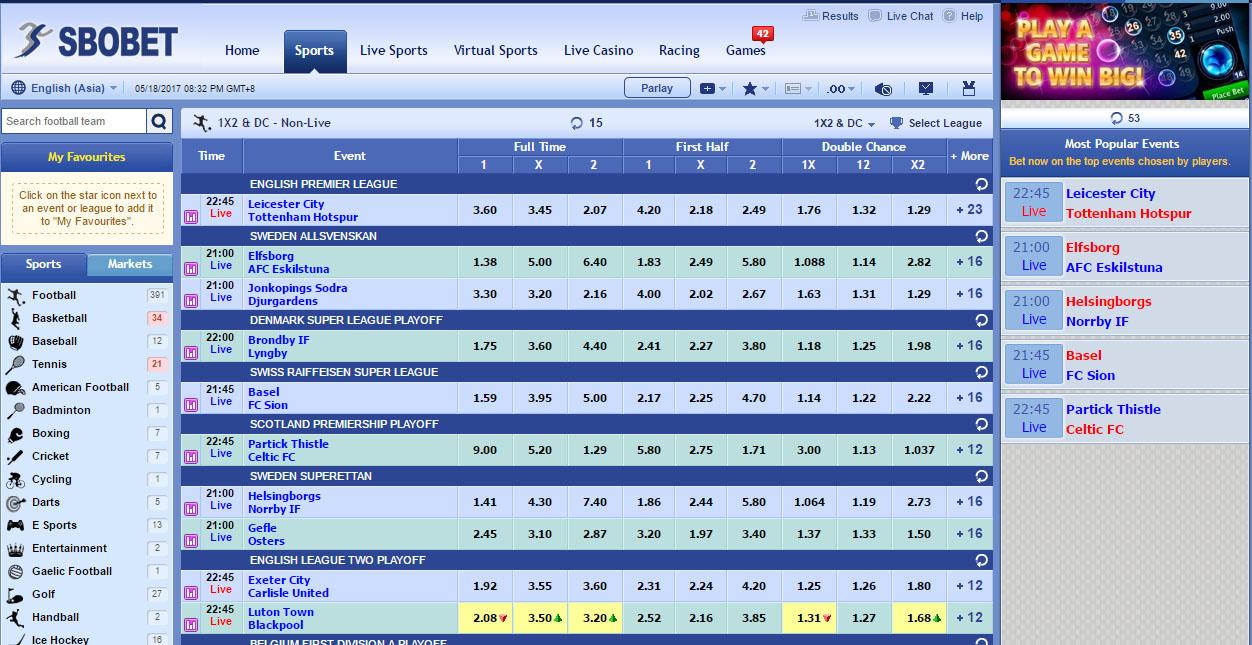Click stats icon for Basel match
This screenshot has height=645, width=1252.
[191, 404]
